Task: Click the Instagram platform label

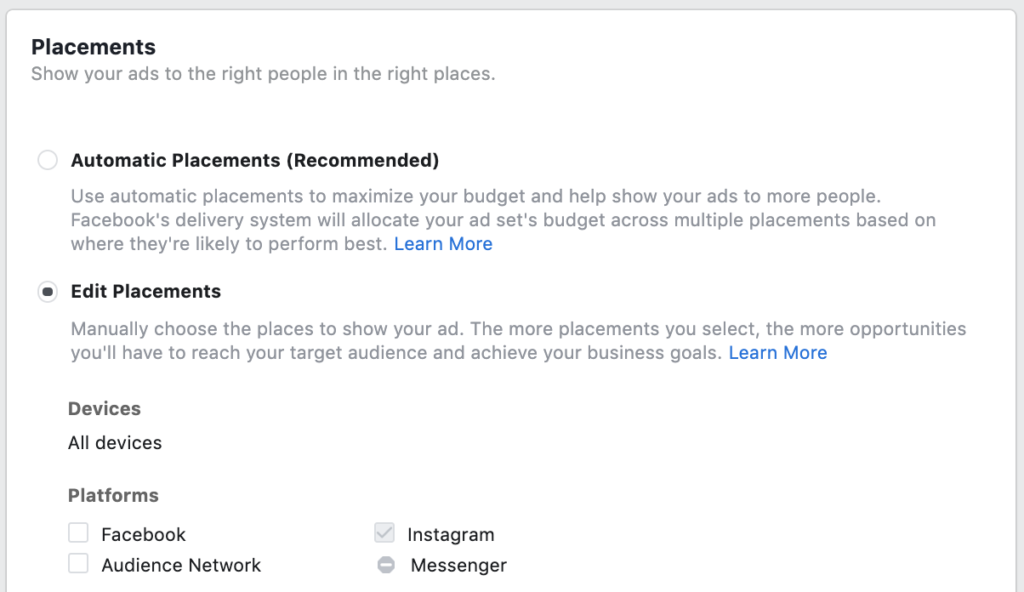Action: (450, 535)
